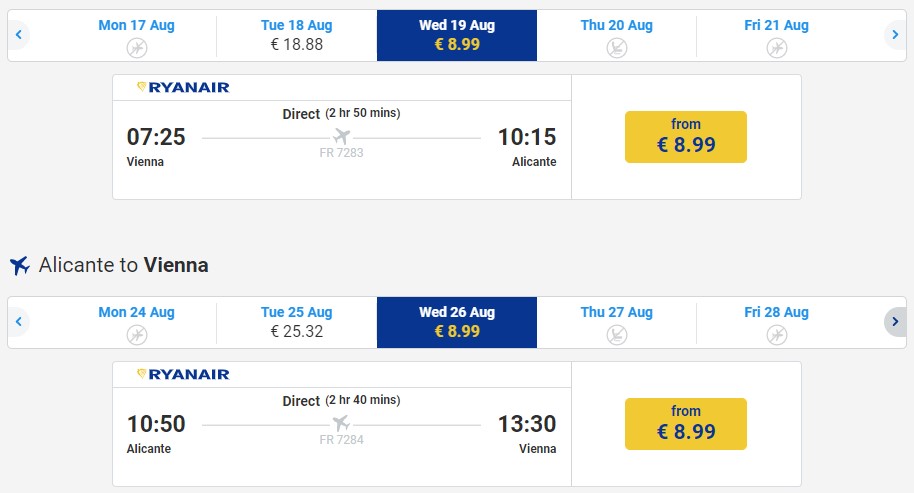
Task: Click the no-flight icon under Mon 17 Aug
Action: coord(137,48)
